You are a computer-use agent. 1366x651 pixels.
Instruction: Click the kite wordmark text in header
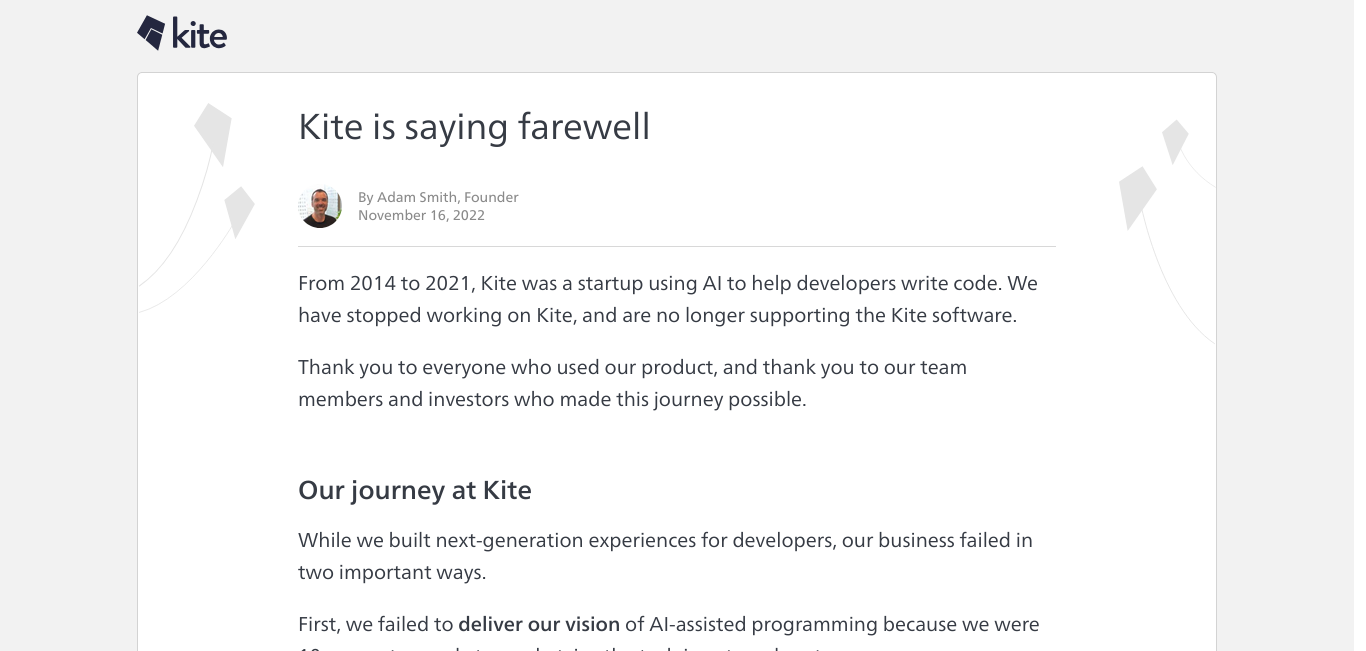[200, 35]
